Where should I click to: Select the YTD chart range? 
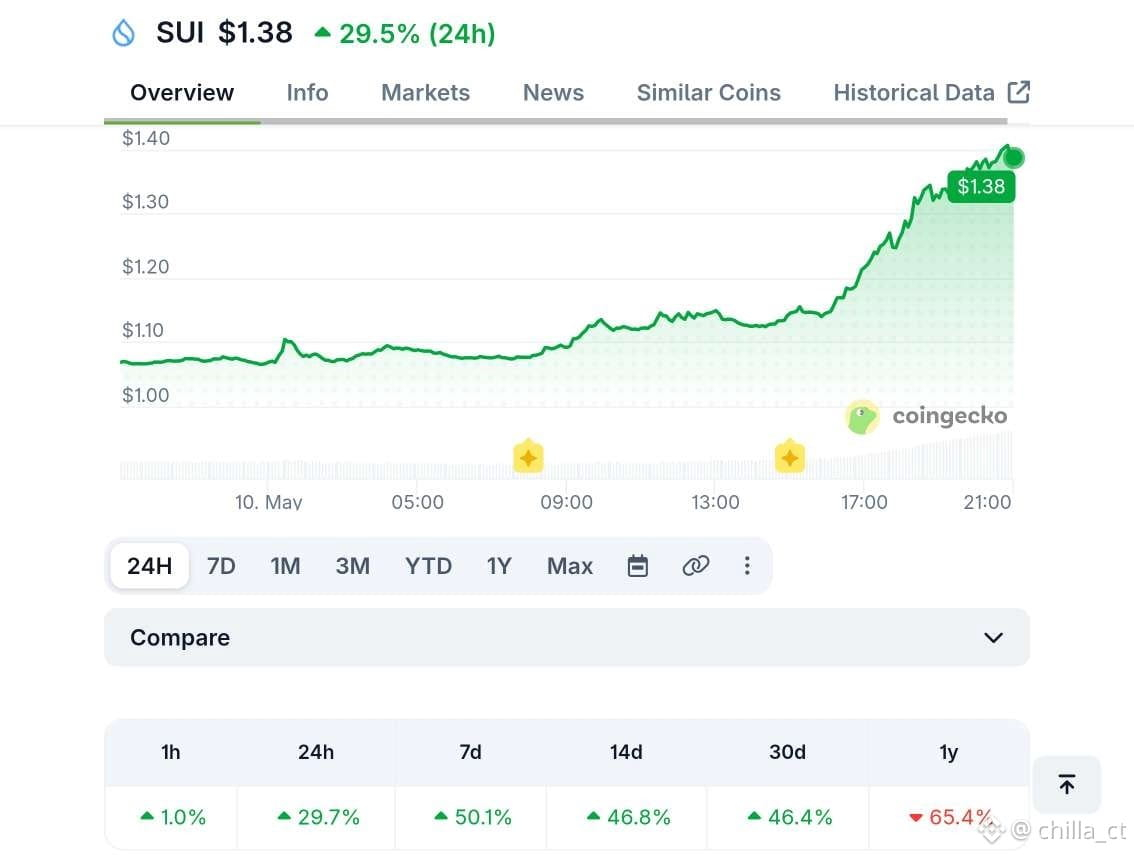[428, 566]
